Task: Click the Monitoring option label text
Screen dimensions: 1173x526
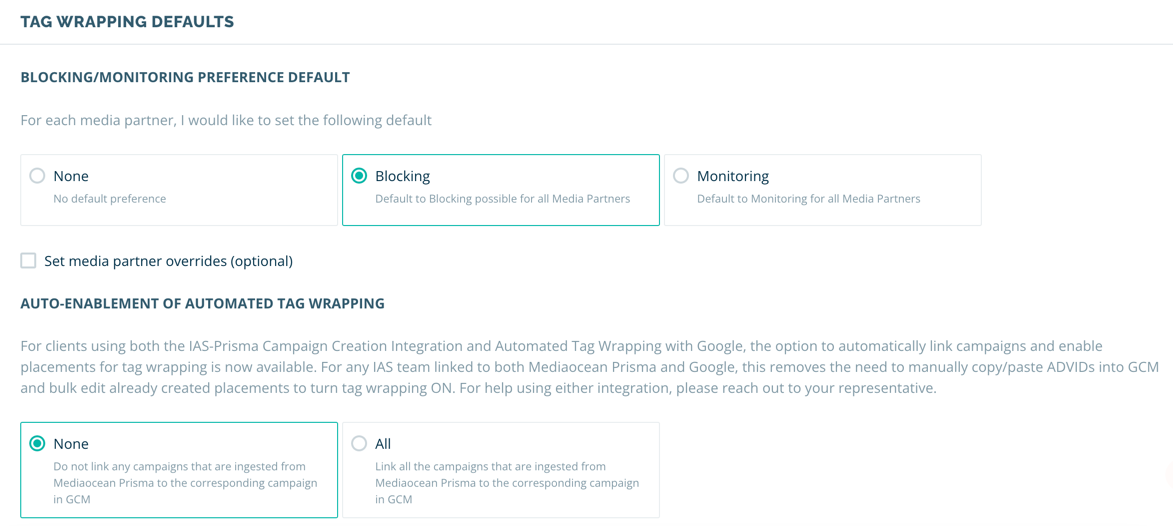Action: coord(733,177)
